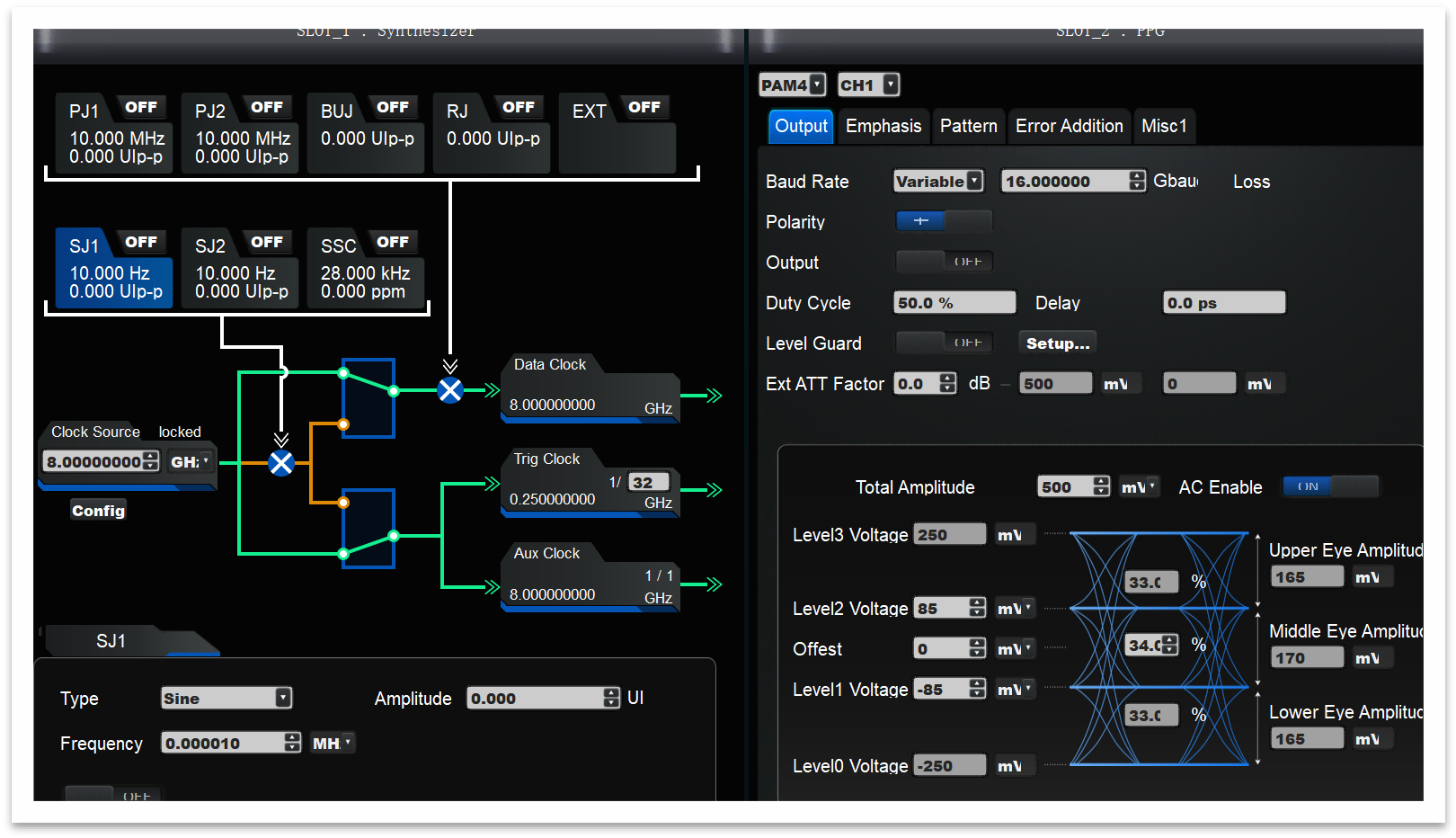Click the lower clock path switch block
Viewport: 1456px width, 838px height.
pyautogui.click(x=368, y=529)
